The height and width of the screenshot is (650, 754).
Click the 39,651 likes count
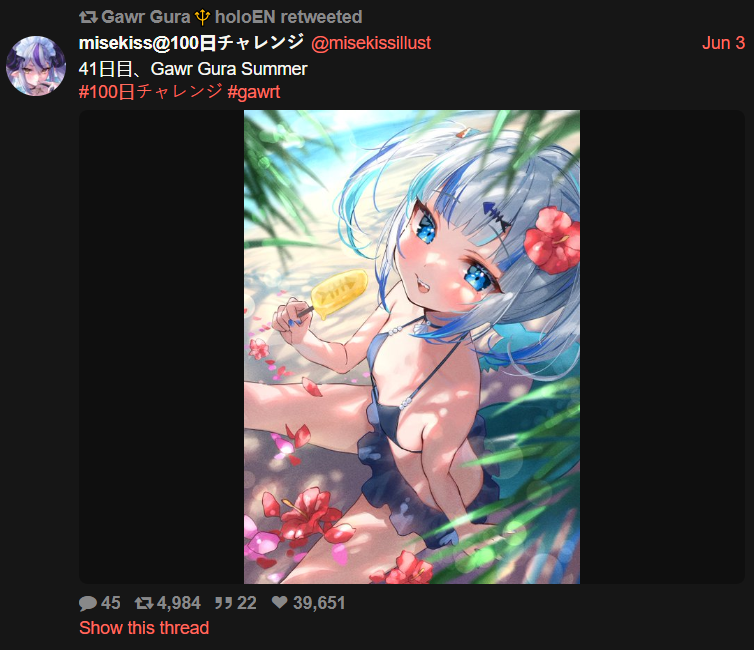point(319,603)
